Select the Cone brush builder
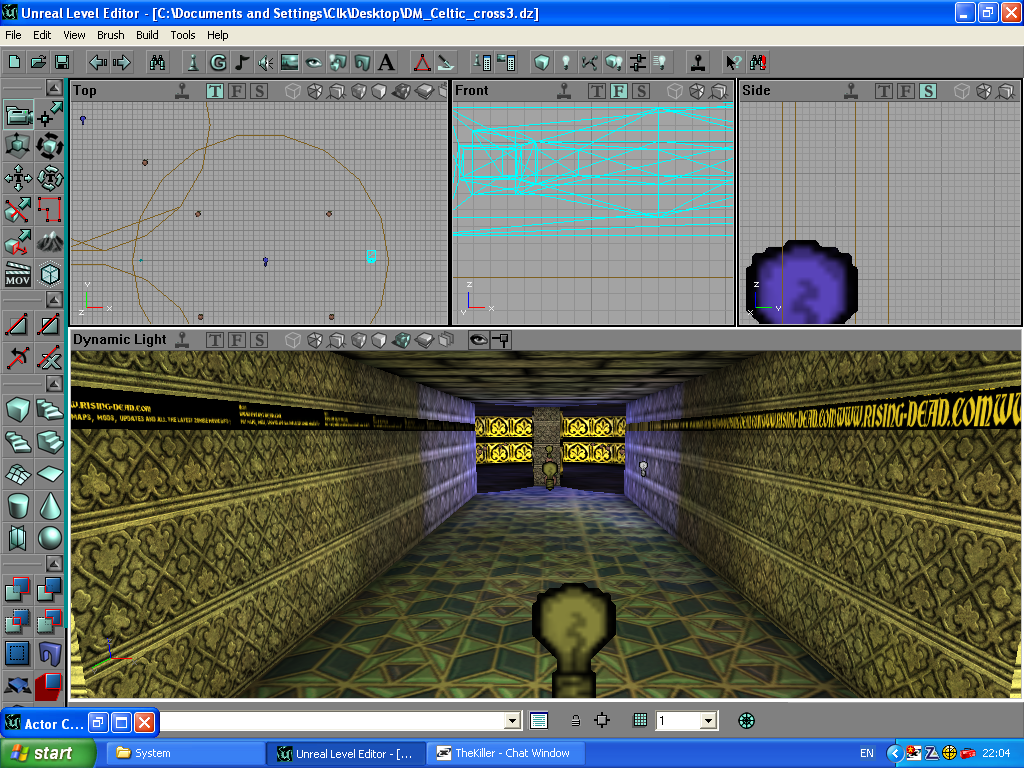The width and height of the screenshot is (1024, 768). click(49, 505)
